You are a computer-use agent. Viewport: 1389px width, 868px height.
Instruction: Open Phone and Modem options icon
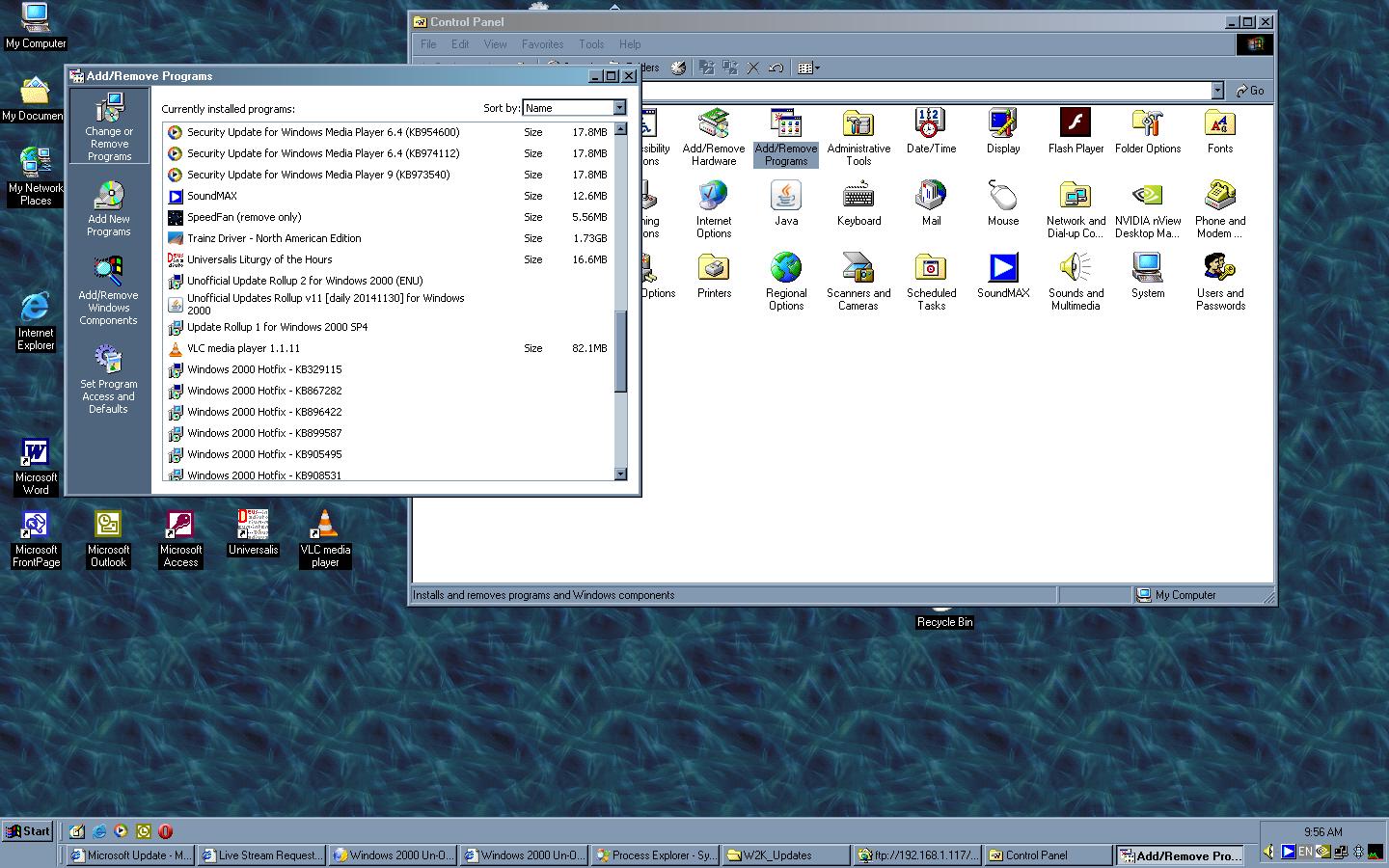[1220, 209]
